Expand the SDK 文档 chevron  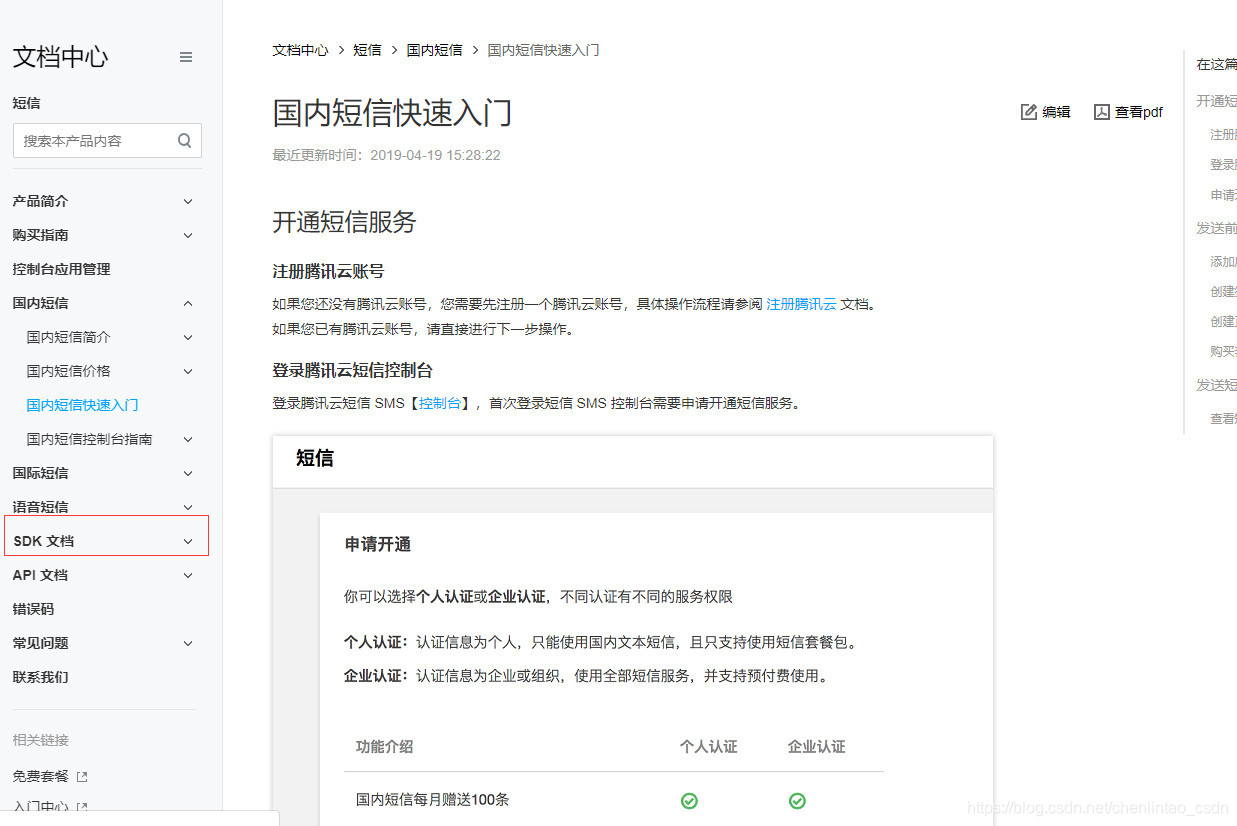point(188,541)
